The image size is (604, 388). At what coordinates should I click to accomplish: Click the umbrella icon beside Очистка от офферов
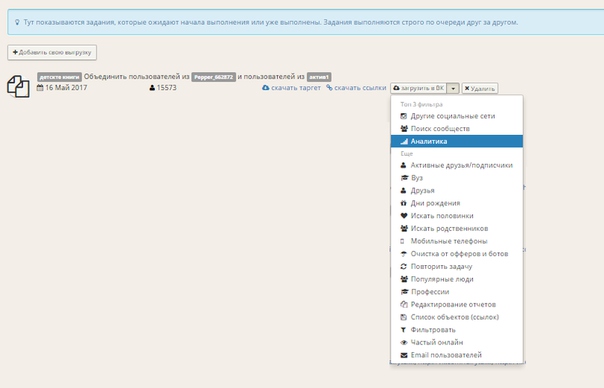point(404,254)
